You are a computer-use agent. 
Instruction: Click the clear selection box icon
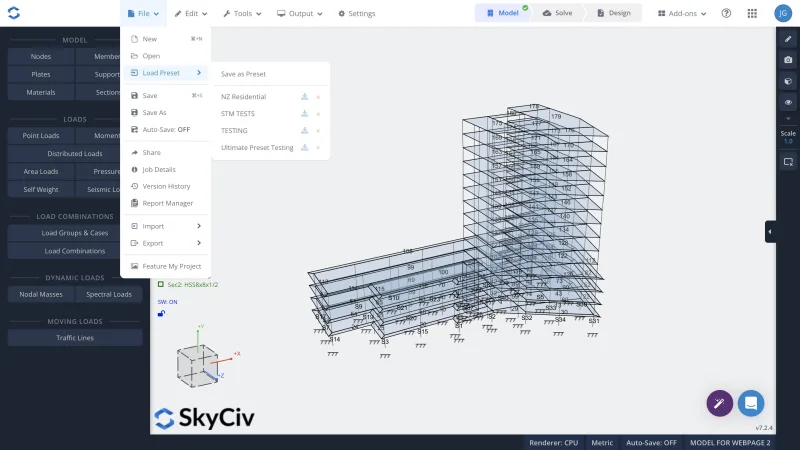click(788, 162)
